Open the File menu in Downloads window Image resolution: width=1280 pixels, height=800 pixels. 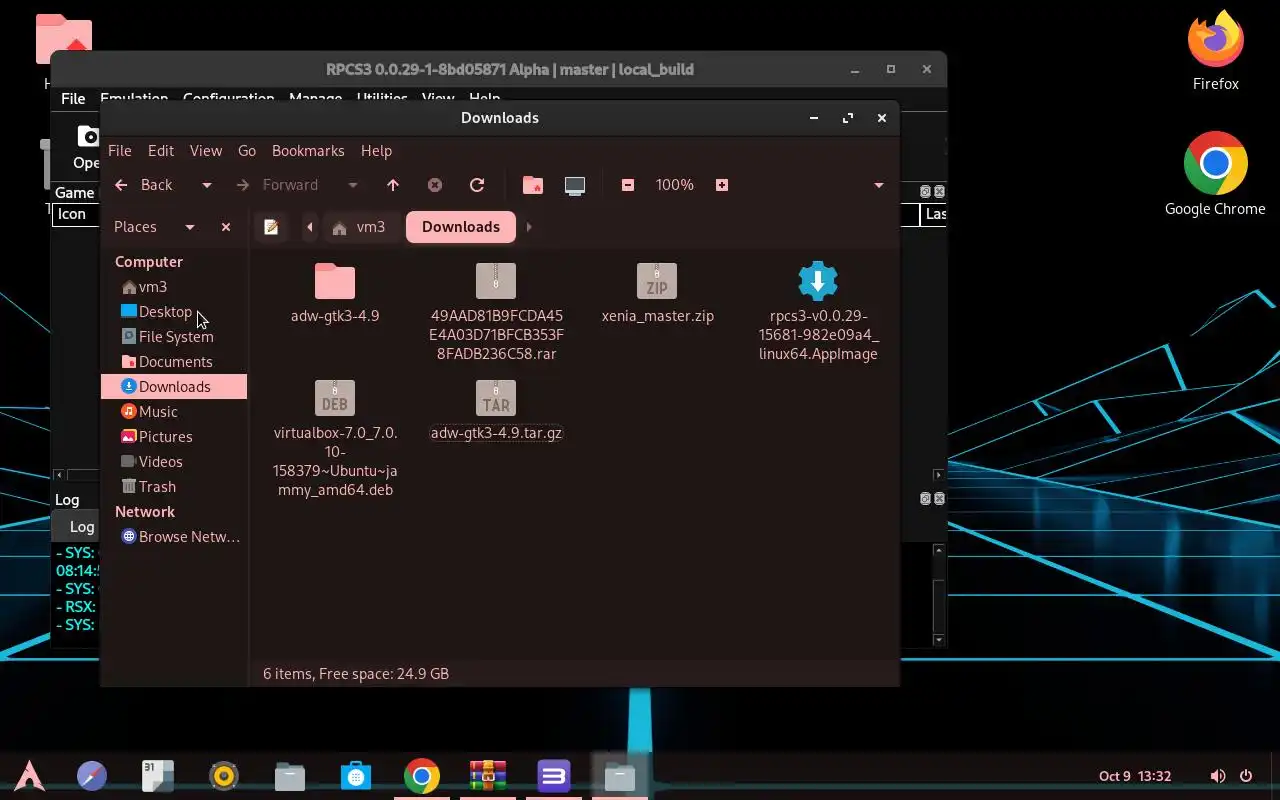120,151
